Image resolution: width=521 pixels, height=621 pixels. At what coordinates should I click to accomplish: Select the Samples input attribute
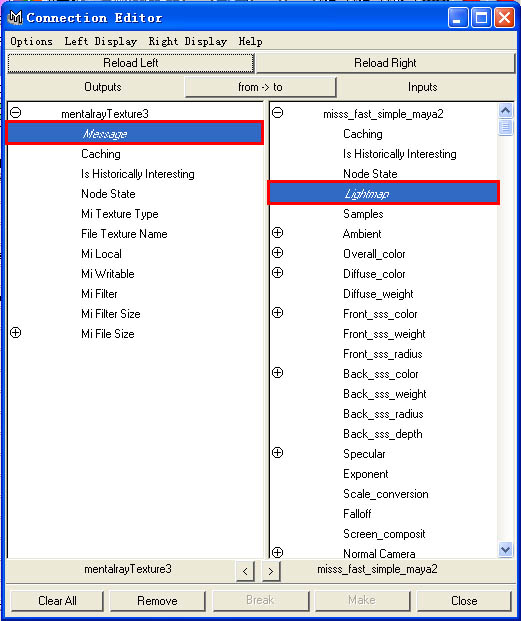[363, 214]
